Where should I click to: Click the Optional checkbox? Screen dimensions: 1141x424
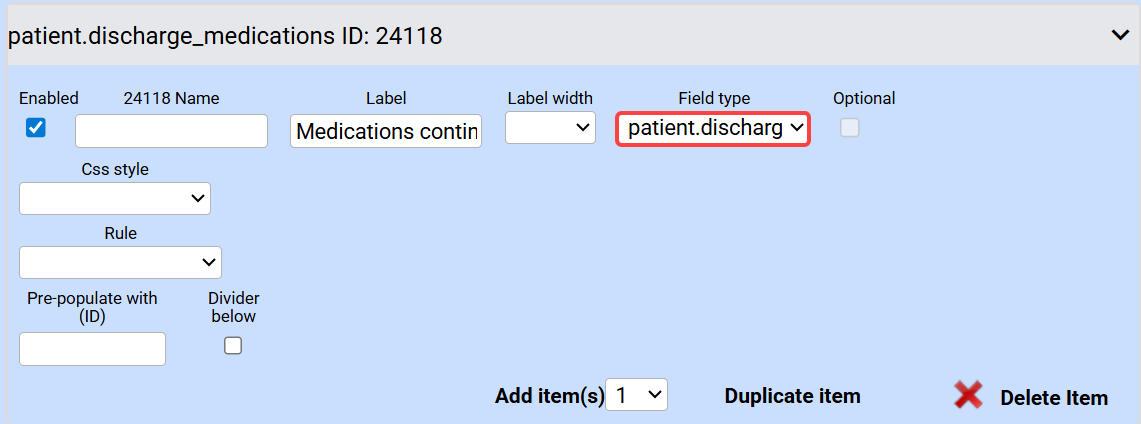coord(849,127)
